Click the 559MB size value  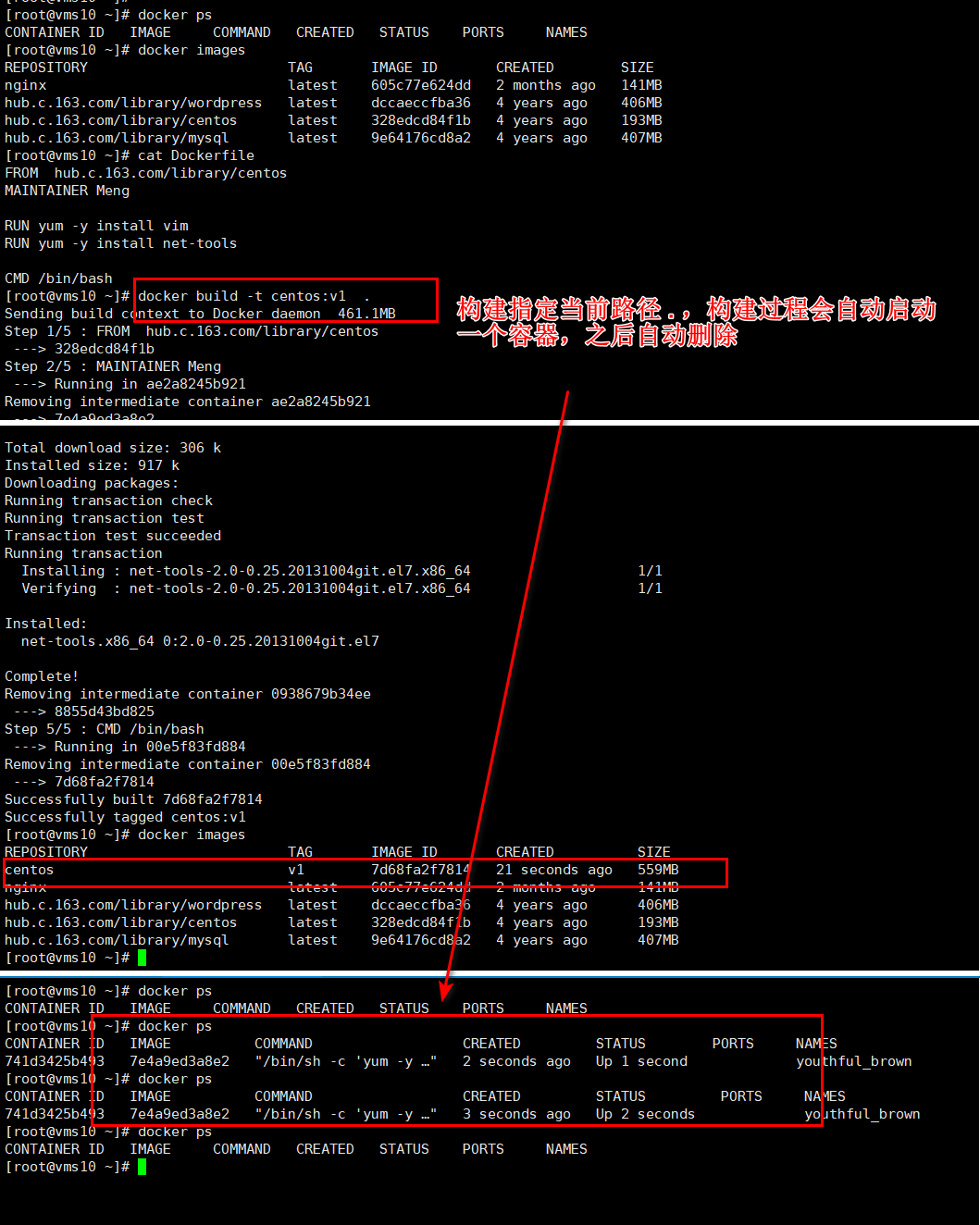coord(658,870)
